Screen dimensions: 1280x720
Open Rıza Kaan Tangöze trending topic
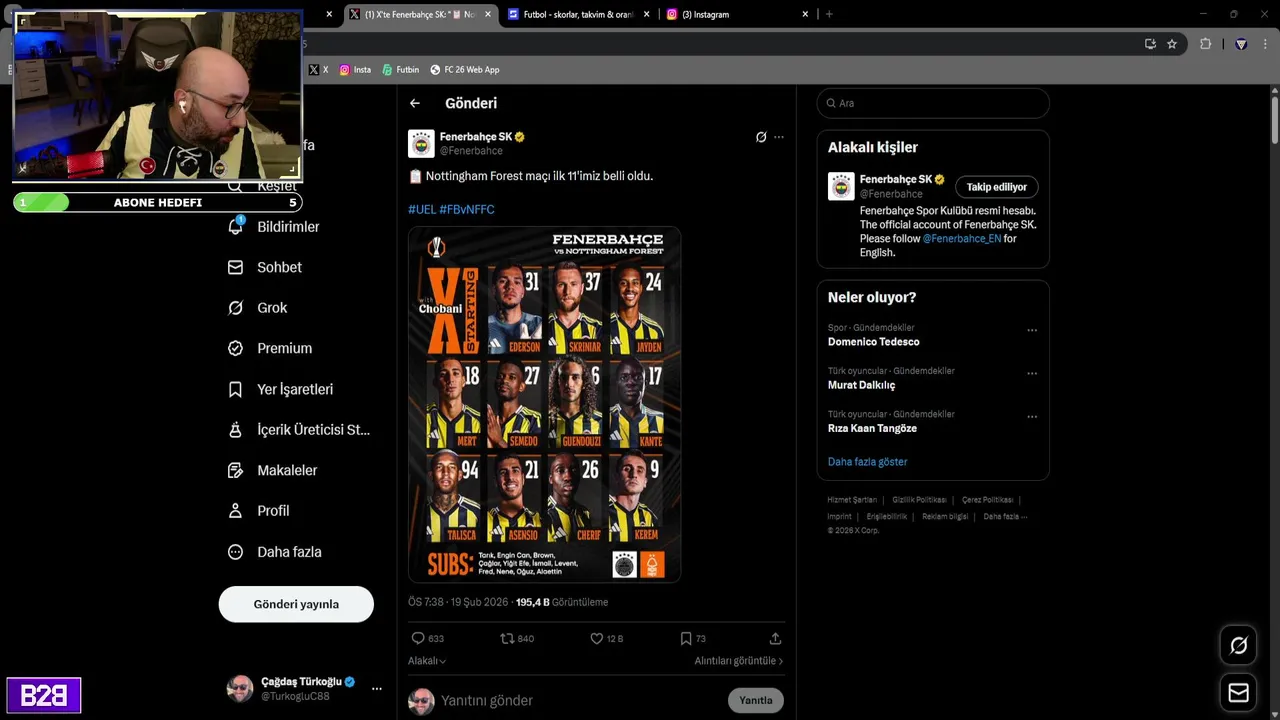pos(872,428)
